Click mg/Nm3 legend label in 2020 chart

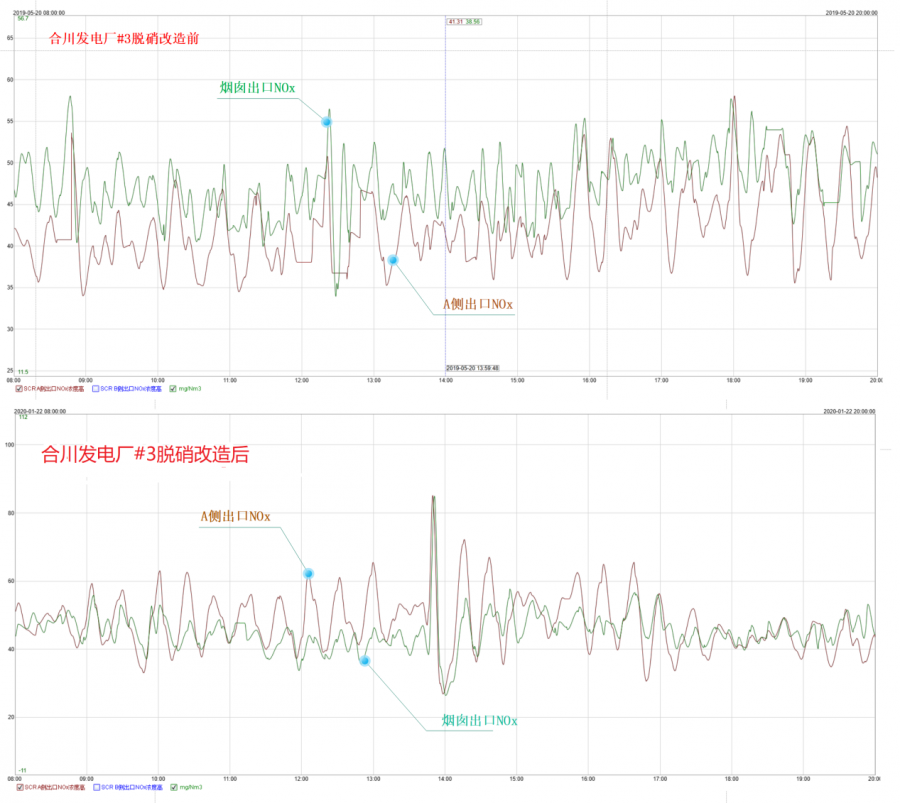point(191,788)
